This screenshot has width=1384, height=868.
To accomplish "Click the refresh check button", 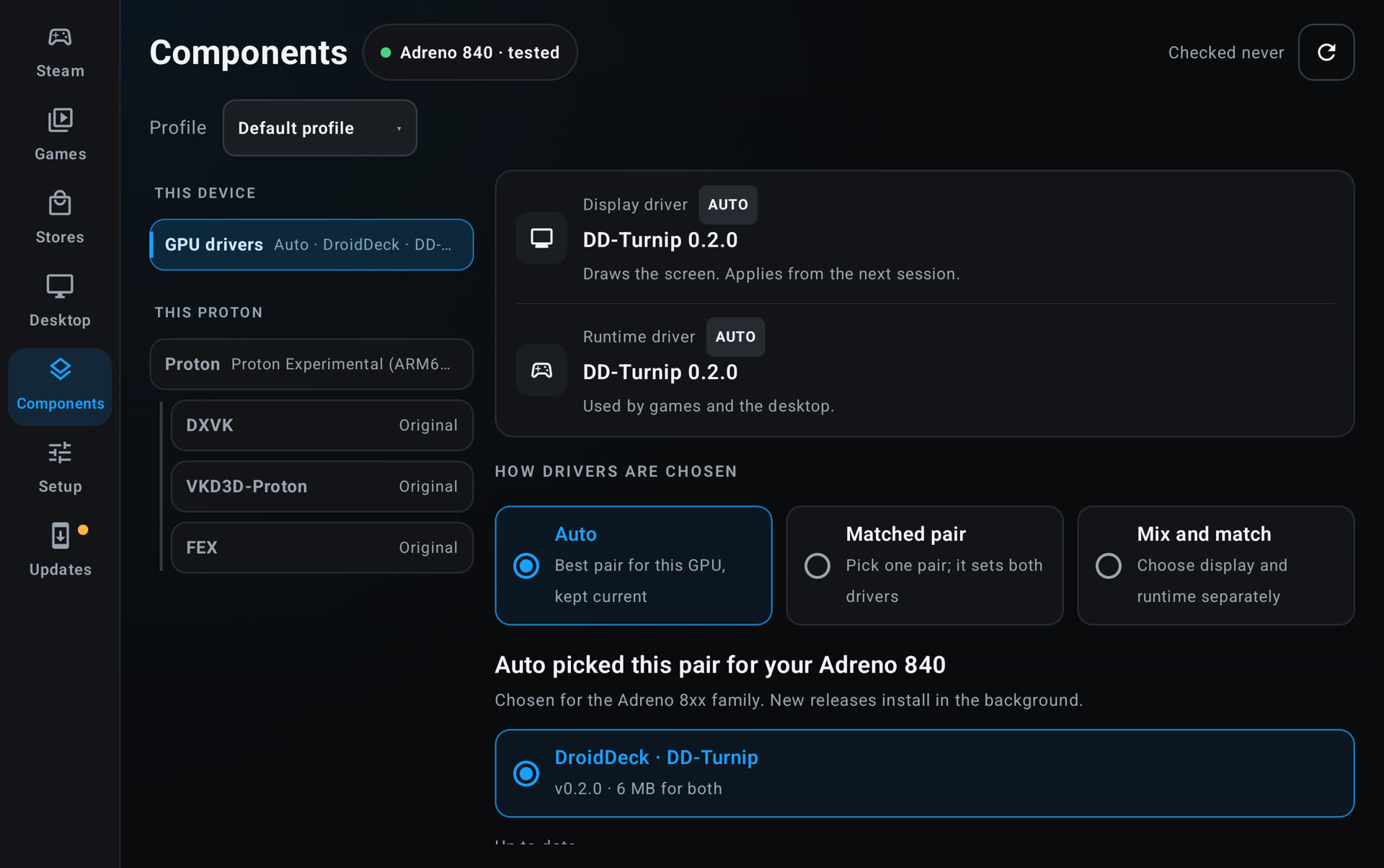I will 1326,53.
